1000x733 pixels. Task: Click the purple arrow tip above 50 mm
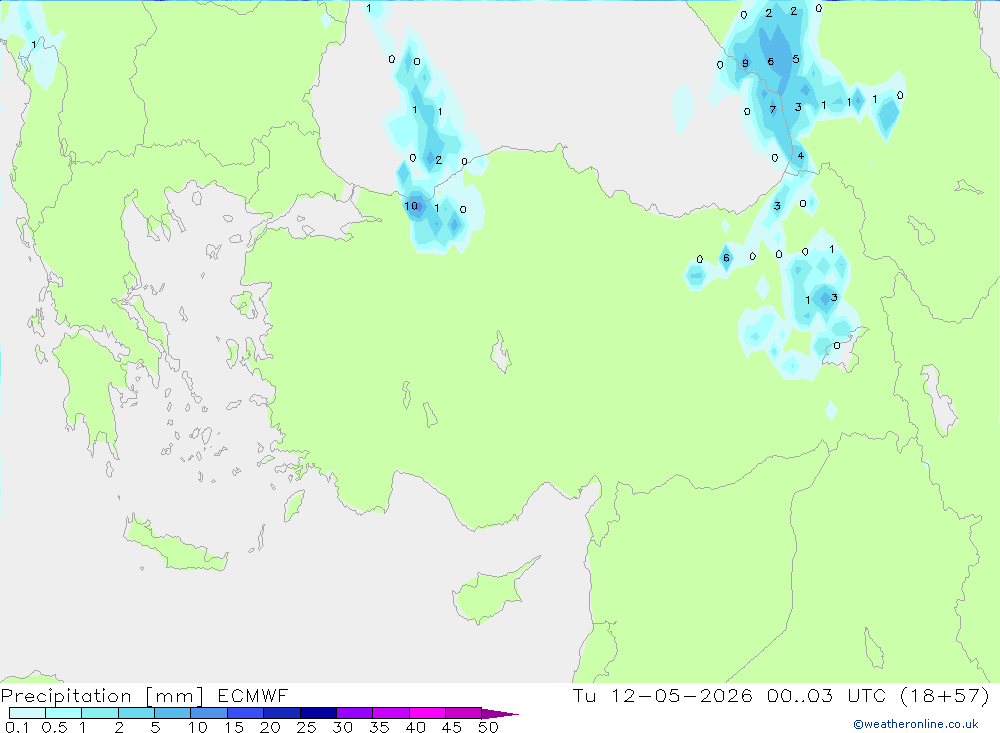[500, 714]
